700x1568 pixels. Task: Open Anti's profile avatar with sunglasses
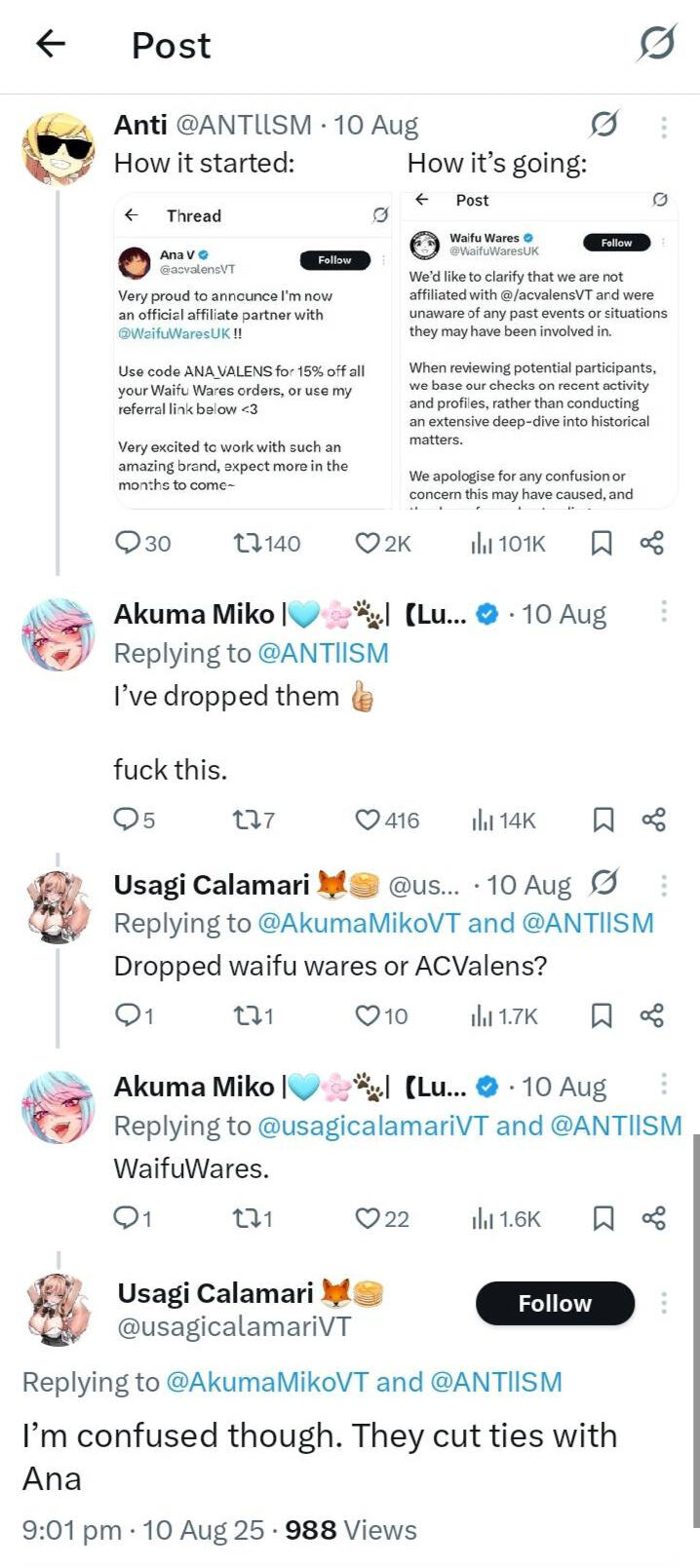click(x=58, y=148)
